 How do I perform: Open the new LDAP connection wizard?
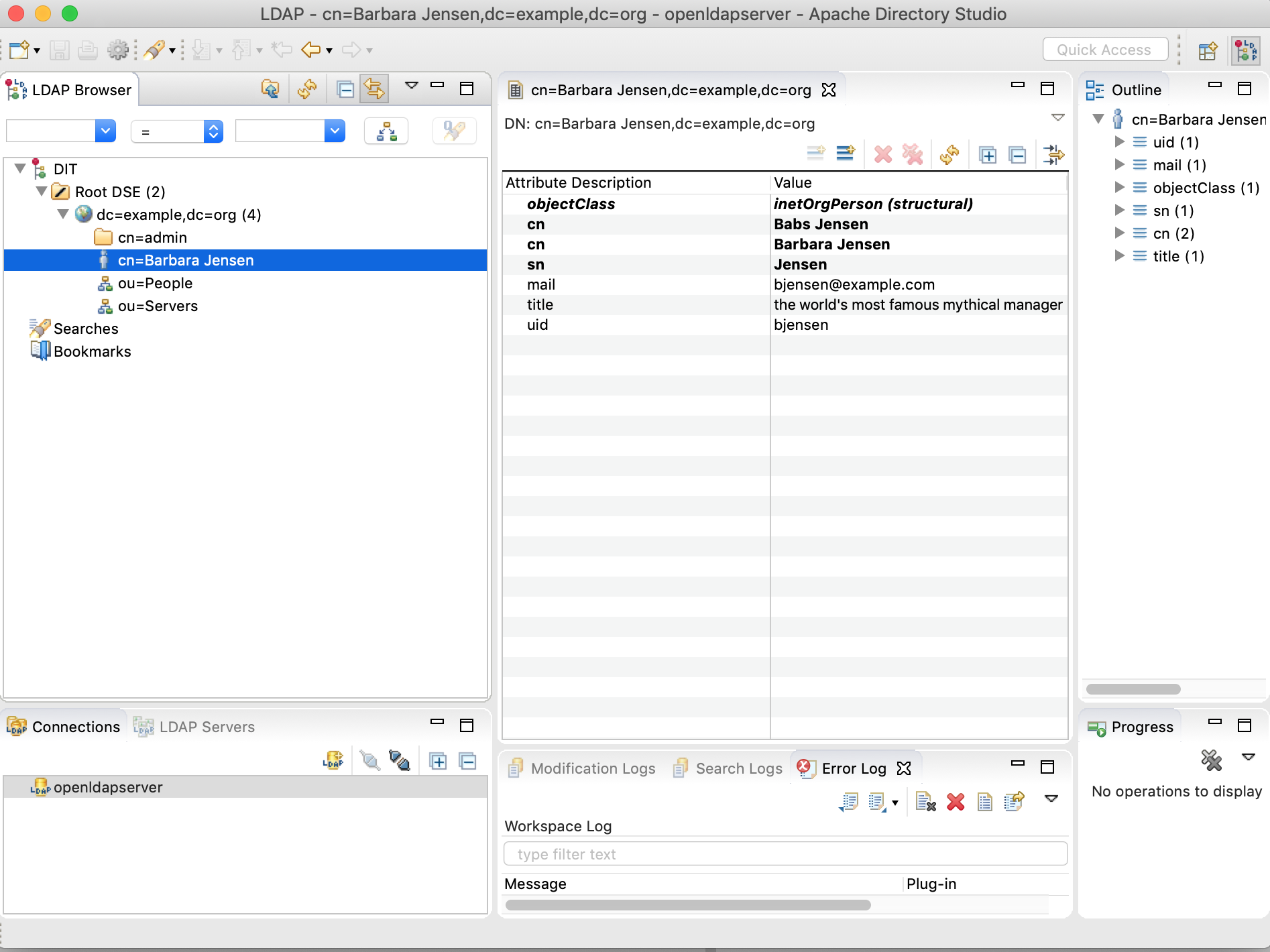(333, 760)
